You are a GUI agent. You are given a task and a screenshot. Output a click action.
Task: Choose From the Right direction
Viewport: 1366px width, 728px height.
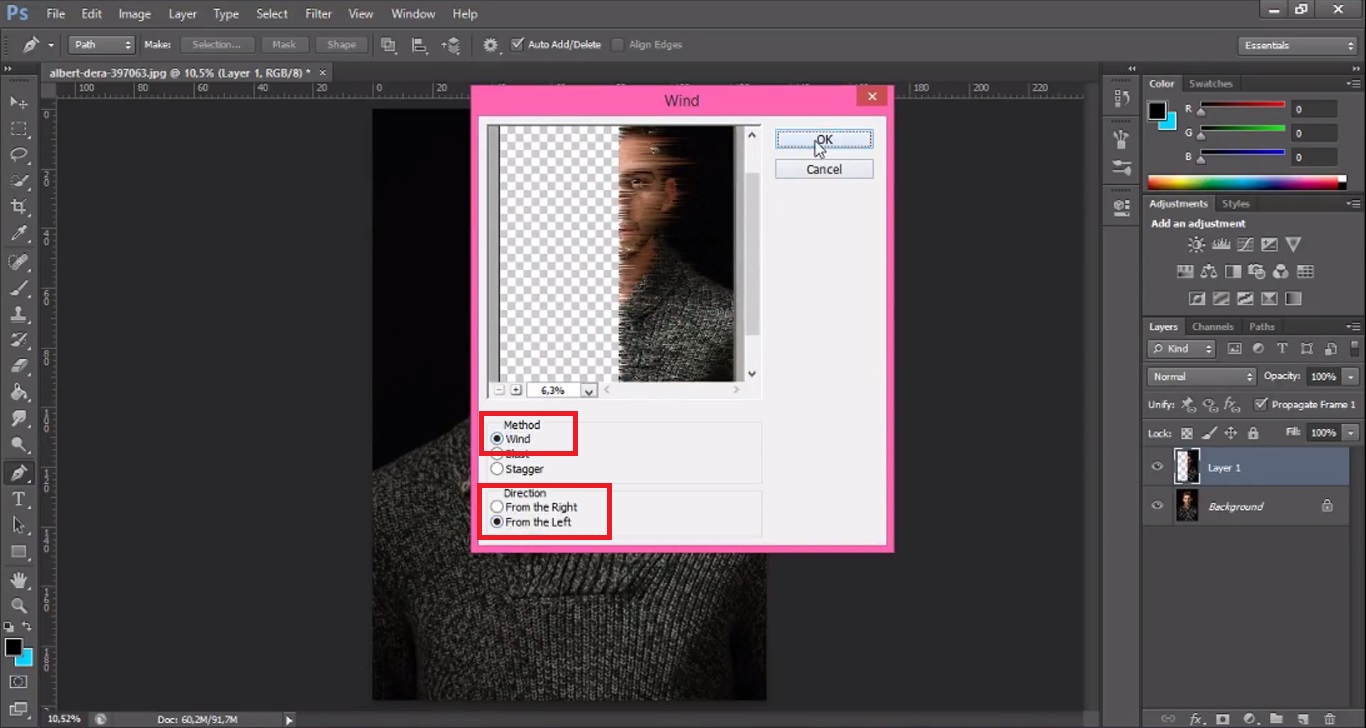point(497,507)
